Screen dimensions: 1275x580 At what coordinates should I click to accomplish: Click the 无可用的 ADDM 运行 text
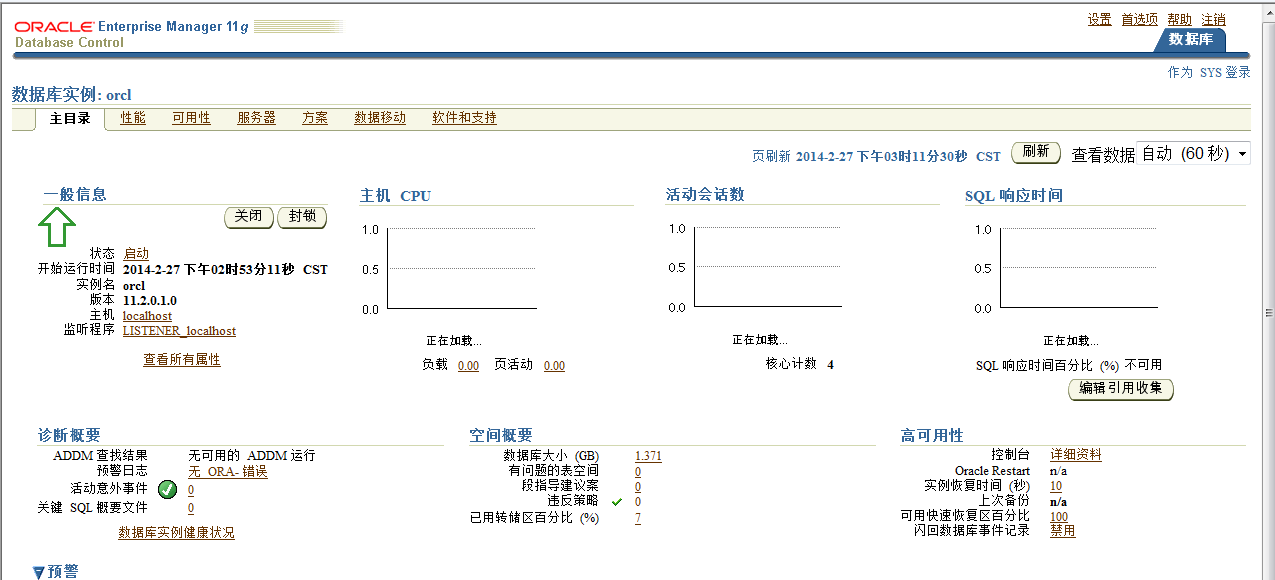(x=252, y=456)
